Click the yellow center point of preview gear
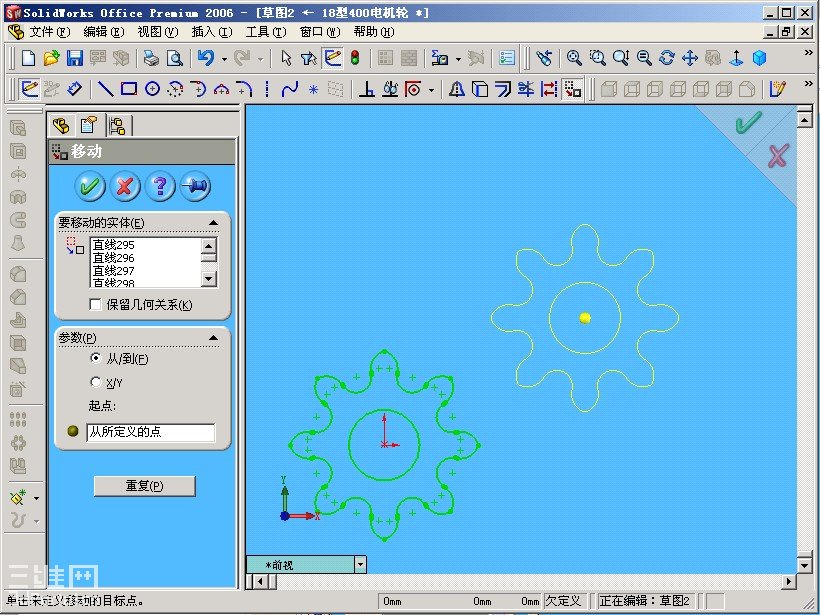820x615 pixels. pos(585,317)
